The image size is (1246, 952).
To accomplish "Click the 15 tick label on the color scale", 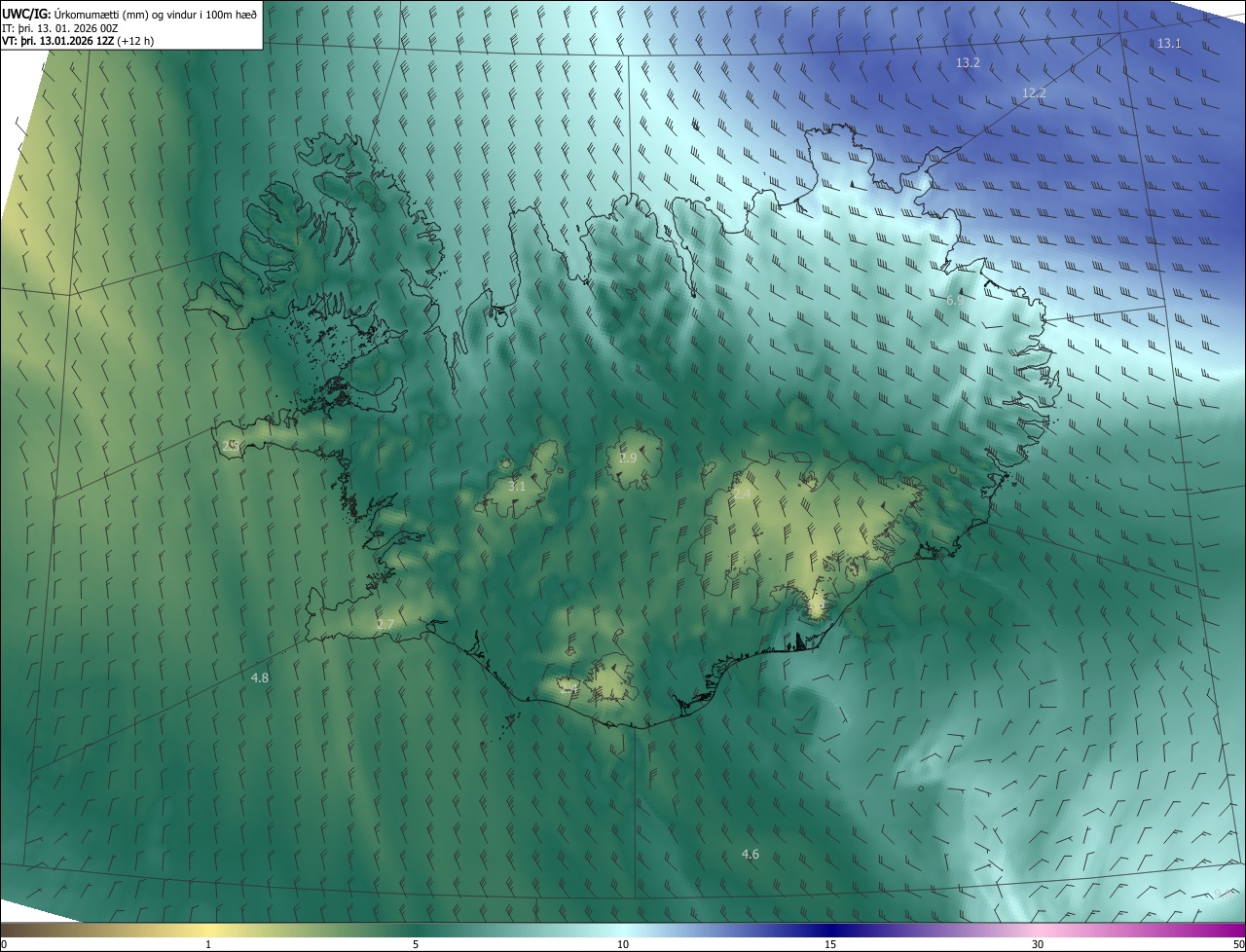I will [x=830, y=944].
